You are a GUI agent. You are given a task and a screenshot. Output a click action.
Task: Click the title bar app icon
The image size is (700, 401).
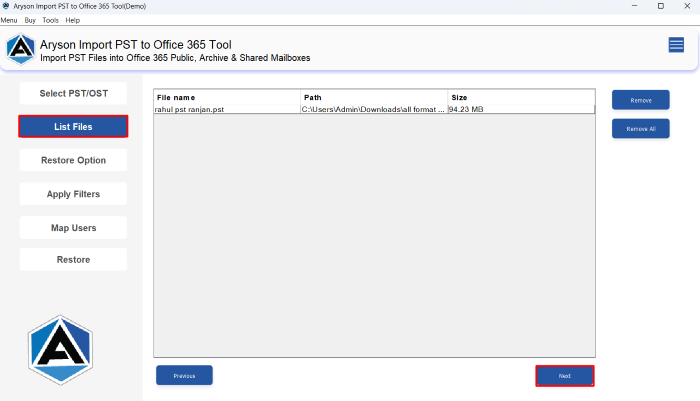6,6
